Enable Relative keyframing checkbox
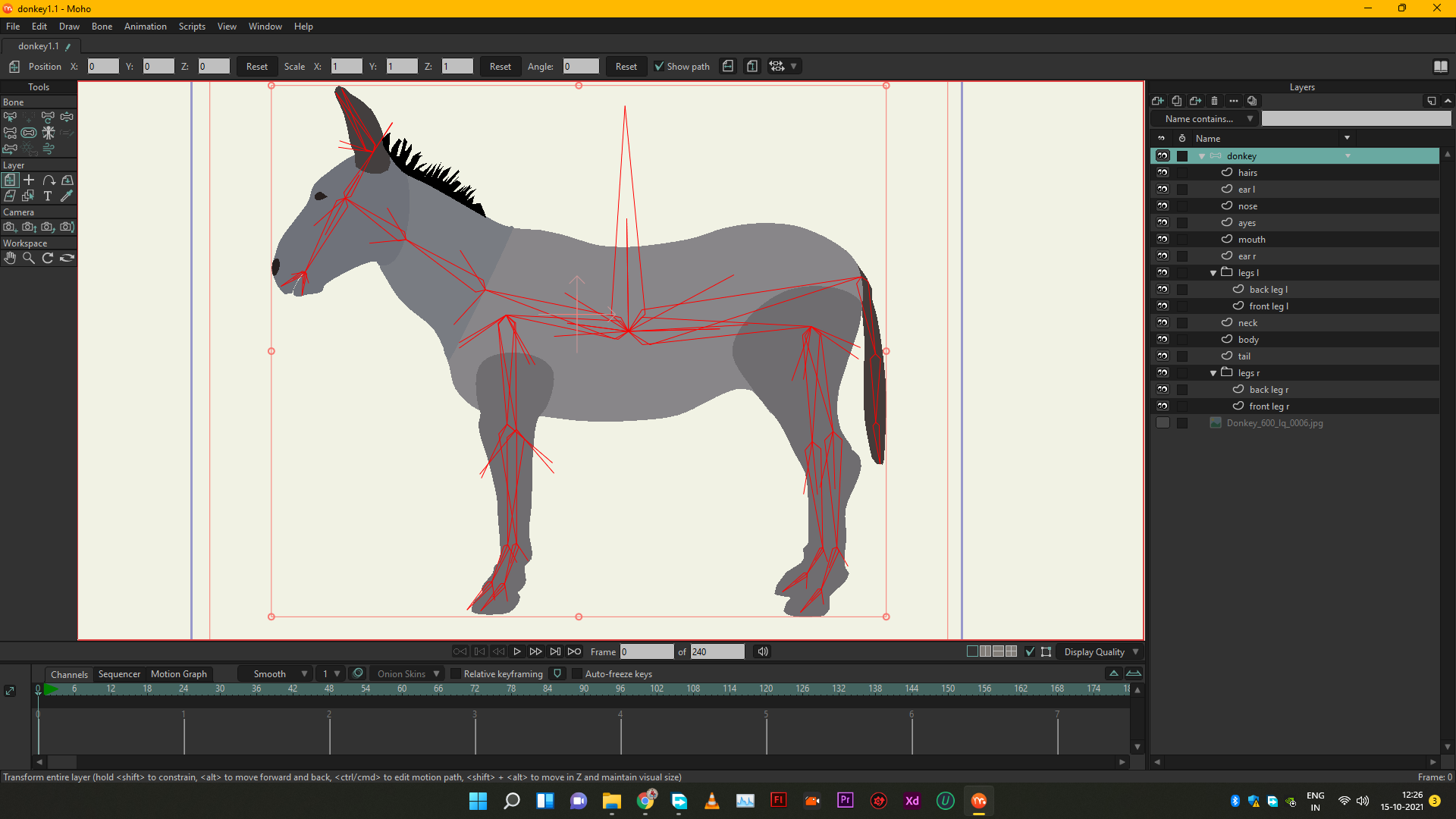Screen dimensions: 1456x819 tap(456, 674)
